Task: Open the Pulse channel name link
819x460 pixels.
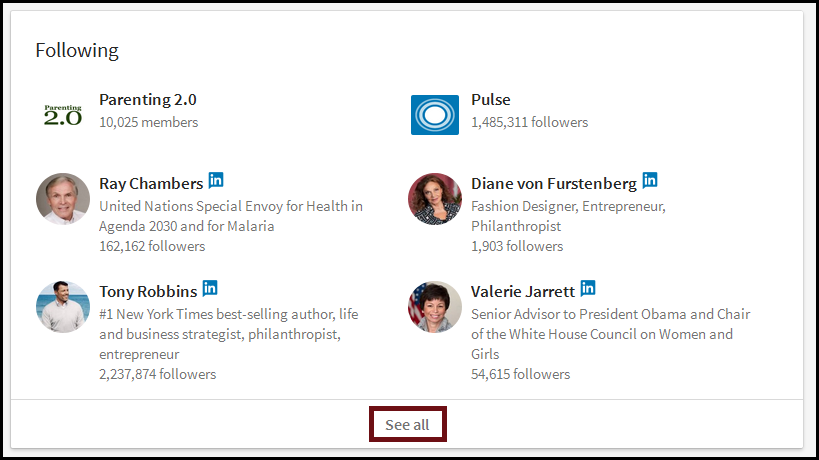Action: pyautogui.click(x=491, y=100)
